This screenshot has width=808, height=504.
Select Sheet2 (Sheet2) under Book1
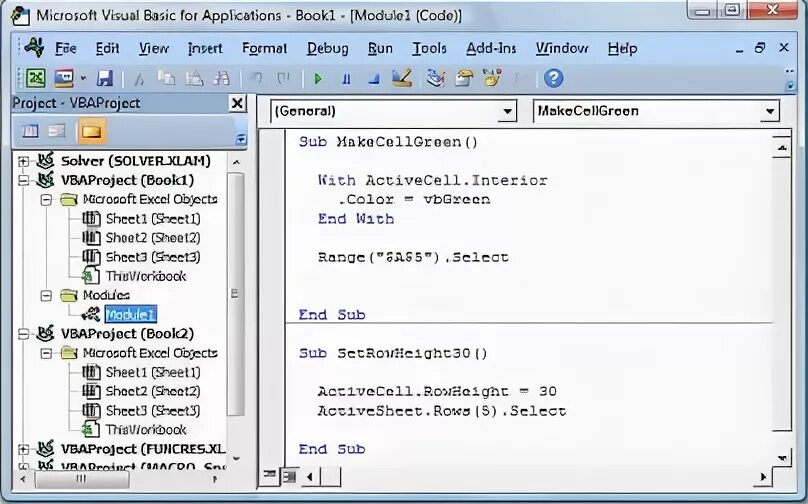[x=153, y=238]
